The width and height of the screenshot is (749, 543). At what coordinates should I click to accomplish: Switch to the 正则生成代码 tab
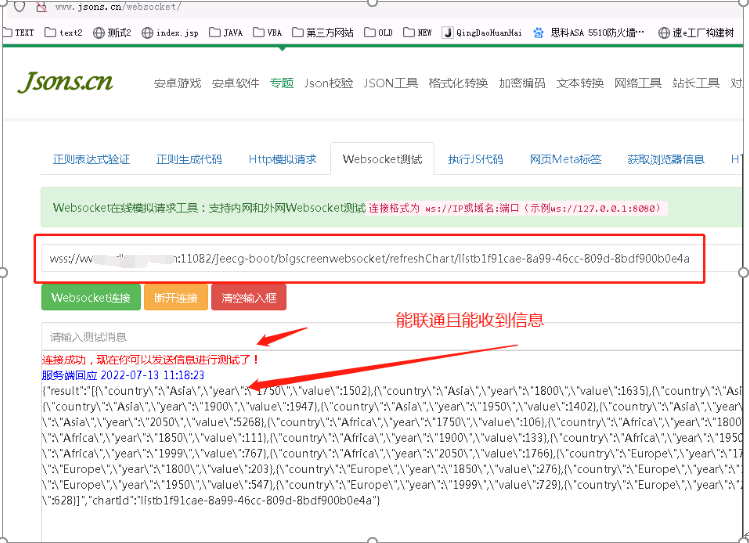189,159
